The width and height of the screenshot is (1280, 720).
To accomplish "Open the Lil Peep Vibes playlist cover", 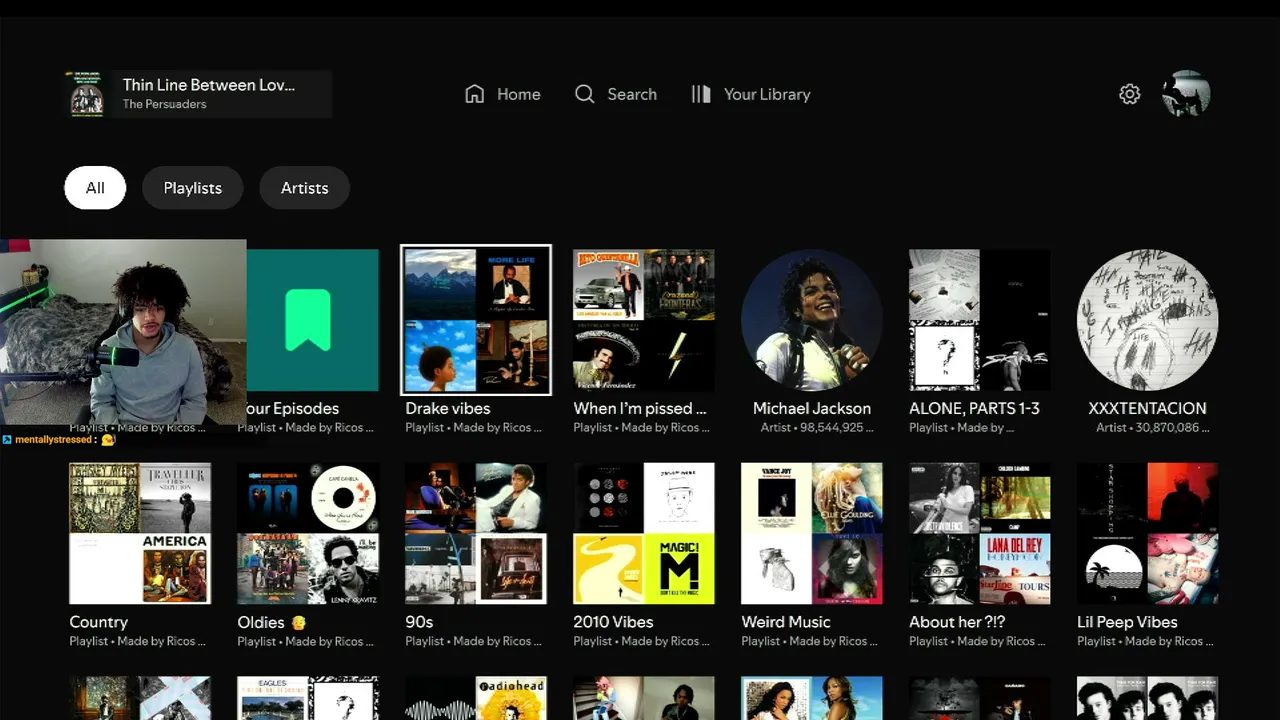I will [1148, 534].
